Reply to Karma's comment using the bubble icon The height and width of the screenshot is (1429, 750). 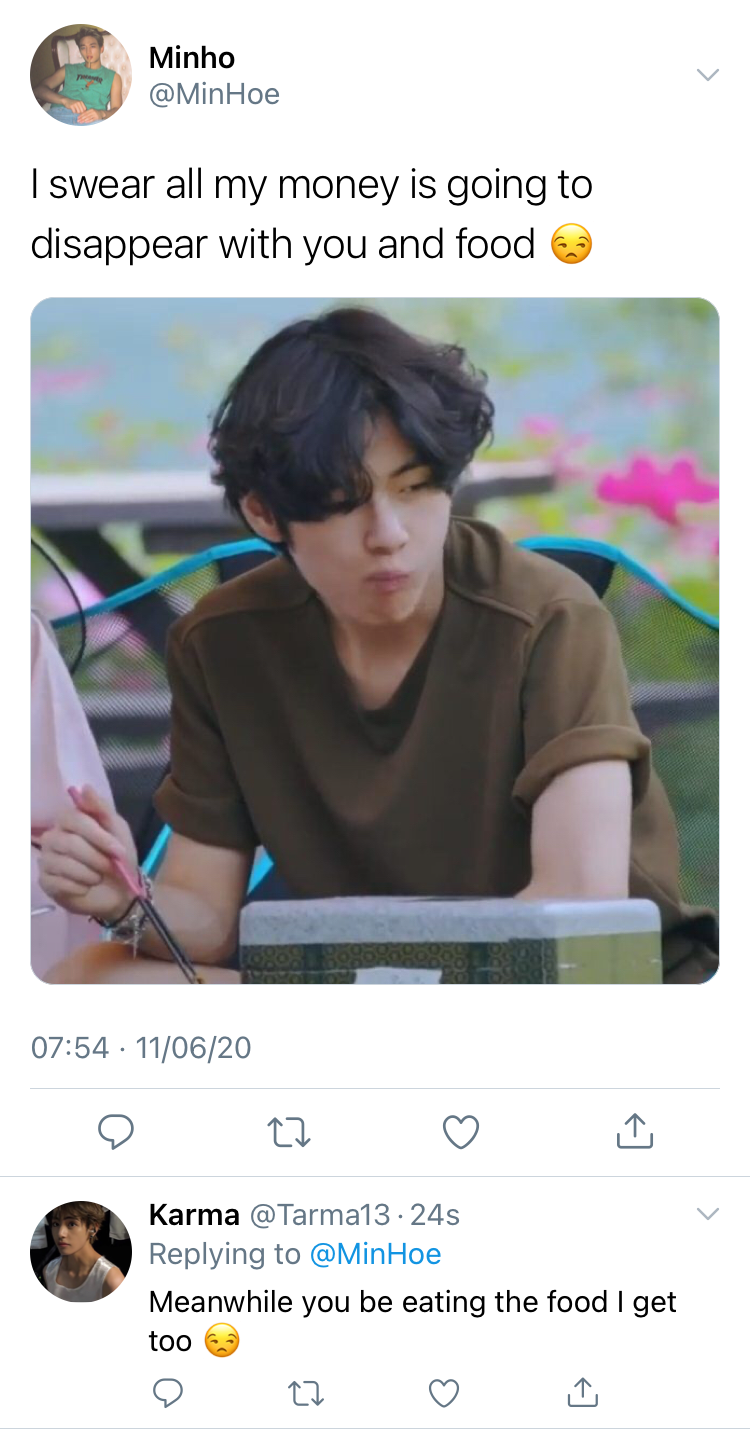pos(167,1392)
